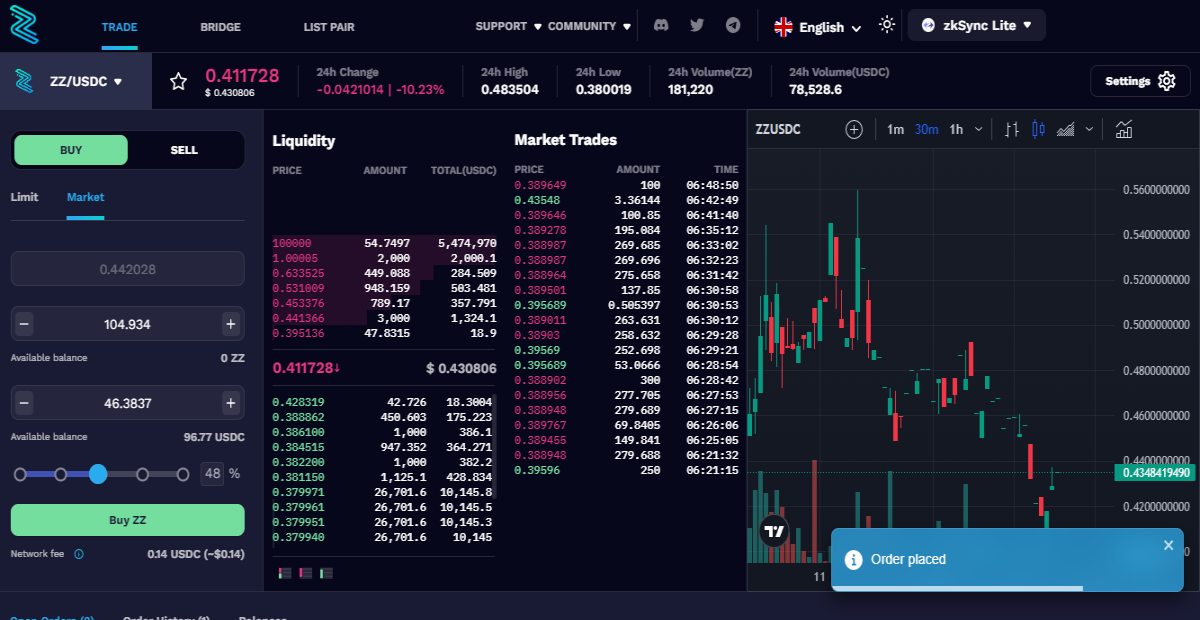Select the BUY order side
1200x620 pixels.
[x=71, y=150]
